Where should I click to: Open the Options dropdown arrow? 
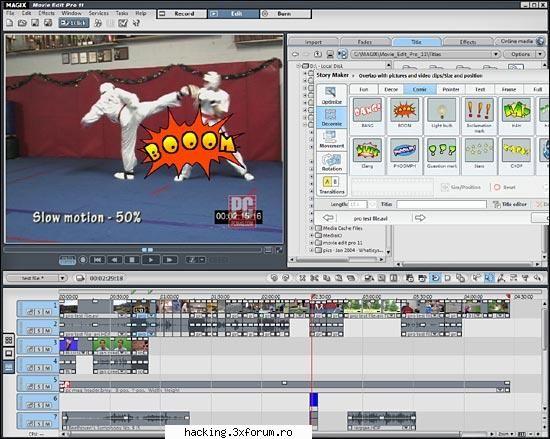(x=540, y=54)
